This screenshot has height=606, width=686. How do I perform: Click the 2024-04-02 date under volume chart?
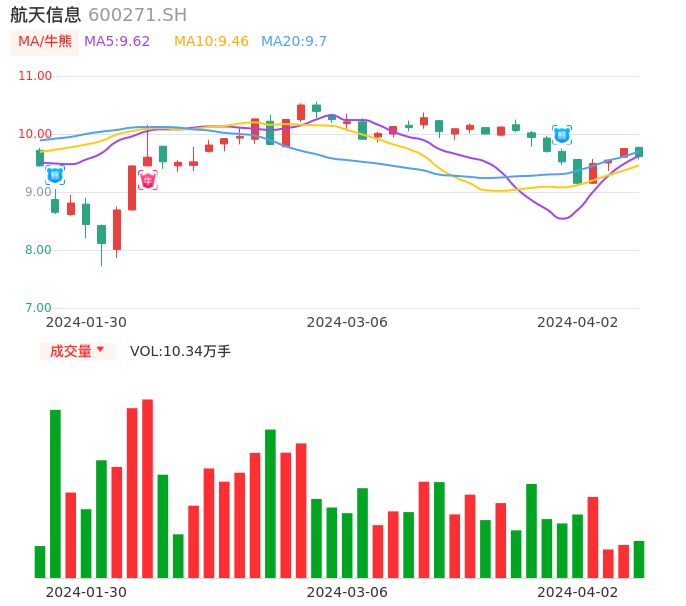(x=578, y=592)
